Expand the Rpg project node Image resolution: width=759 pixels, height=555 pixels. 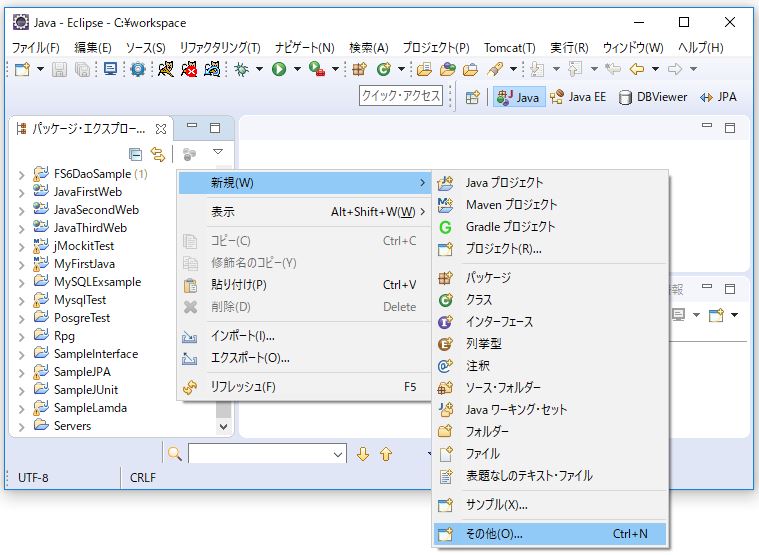pyautogui.click(x=21, y=337)
